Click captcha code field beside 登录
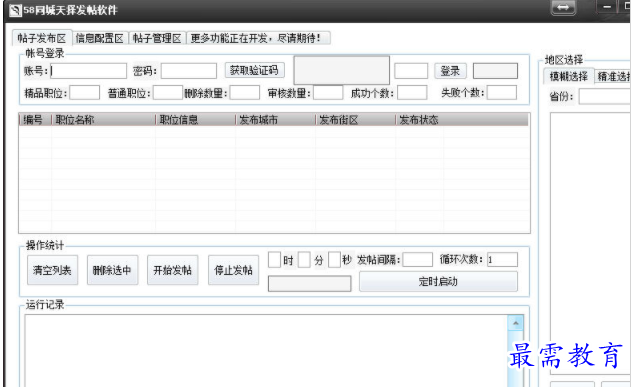631x387 pixels. (411, 71)
